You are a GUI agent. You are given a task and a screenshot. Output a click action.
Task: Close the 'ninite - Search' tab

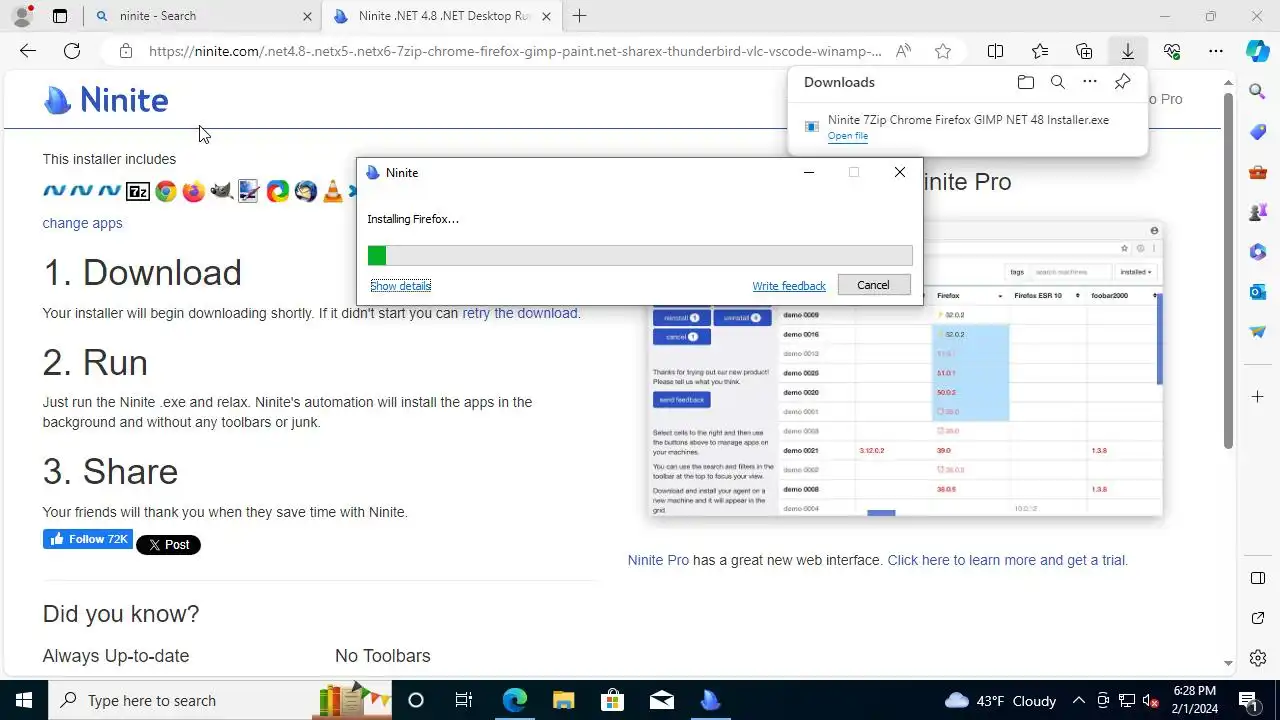click(307, 16)
